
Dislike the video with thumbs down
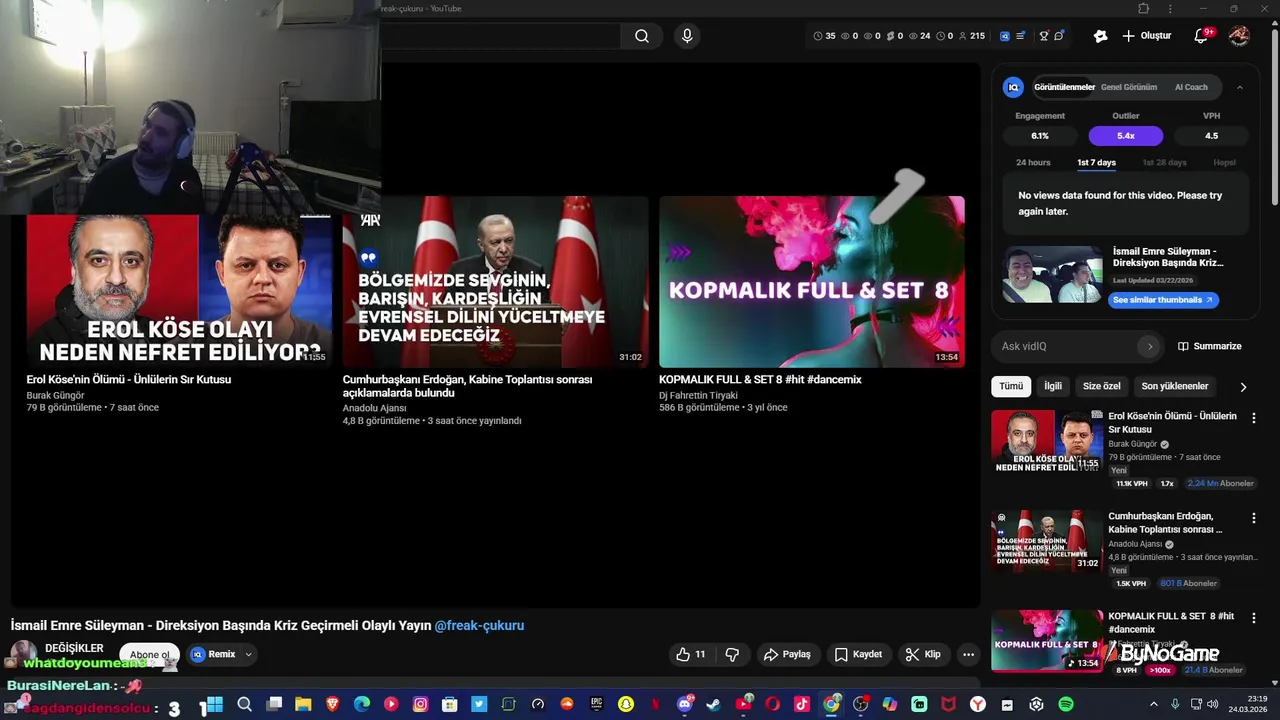pyautogui.click(x=732, y=654)
